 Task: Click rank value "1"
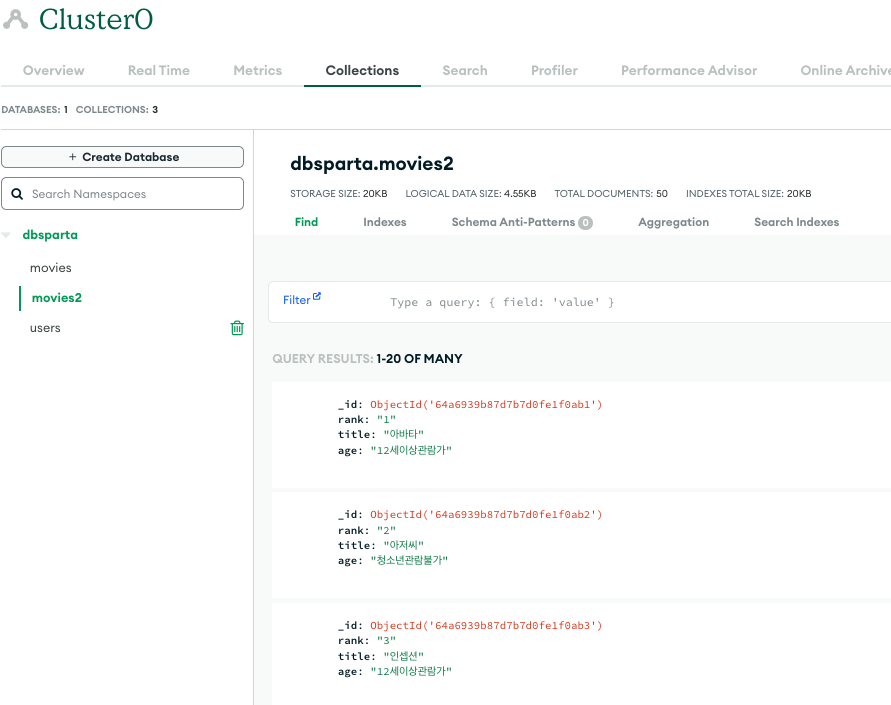(386, 420)
